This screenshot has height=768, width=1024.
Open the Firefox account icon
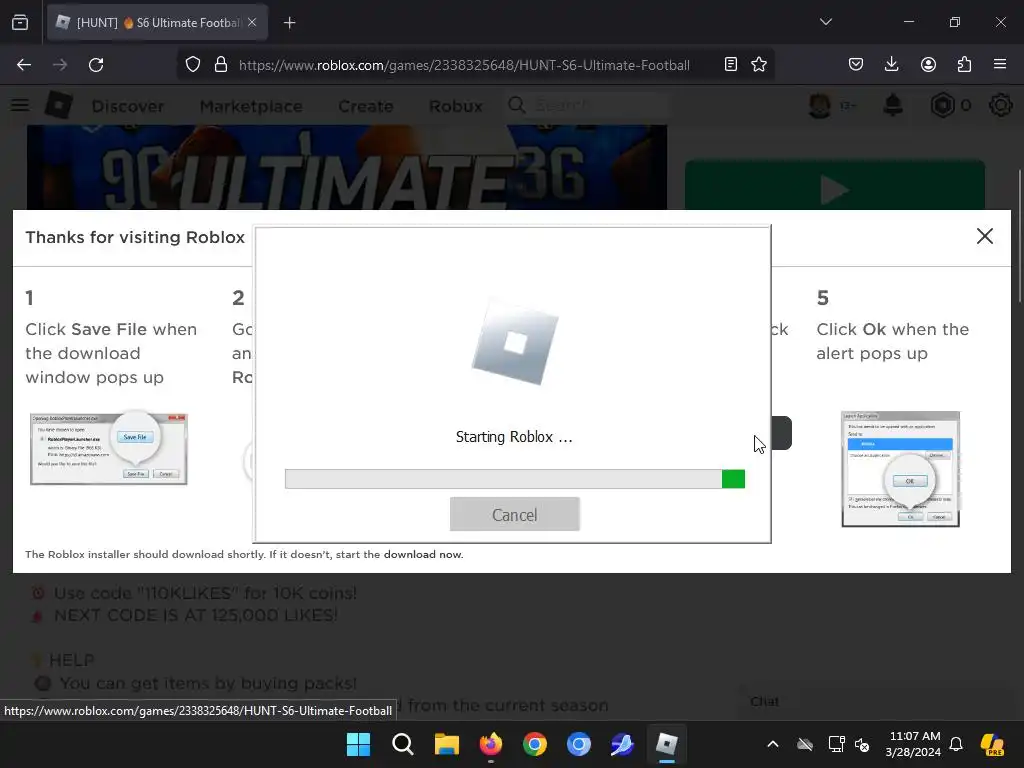tap(928, 65)
